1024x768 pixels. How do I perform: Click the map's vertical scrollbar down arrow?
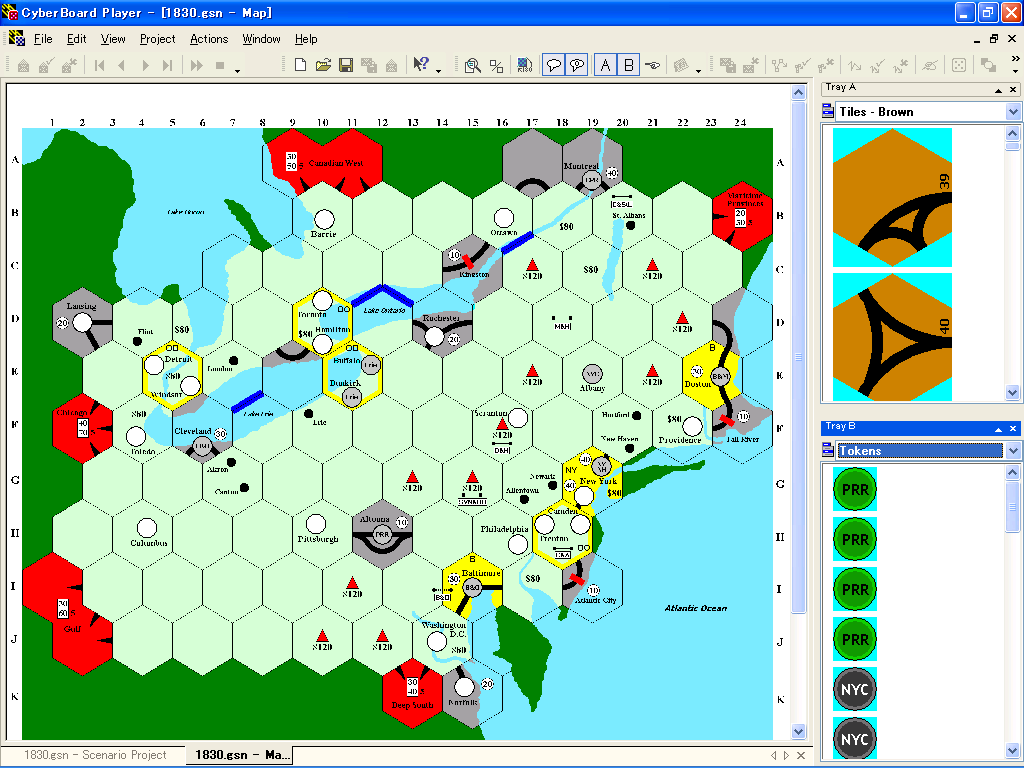[x=799, y=731]
